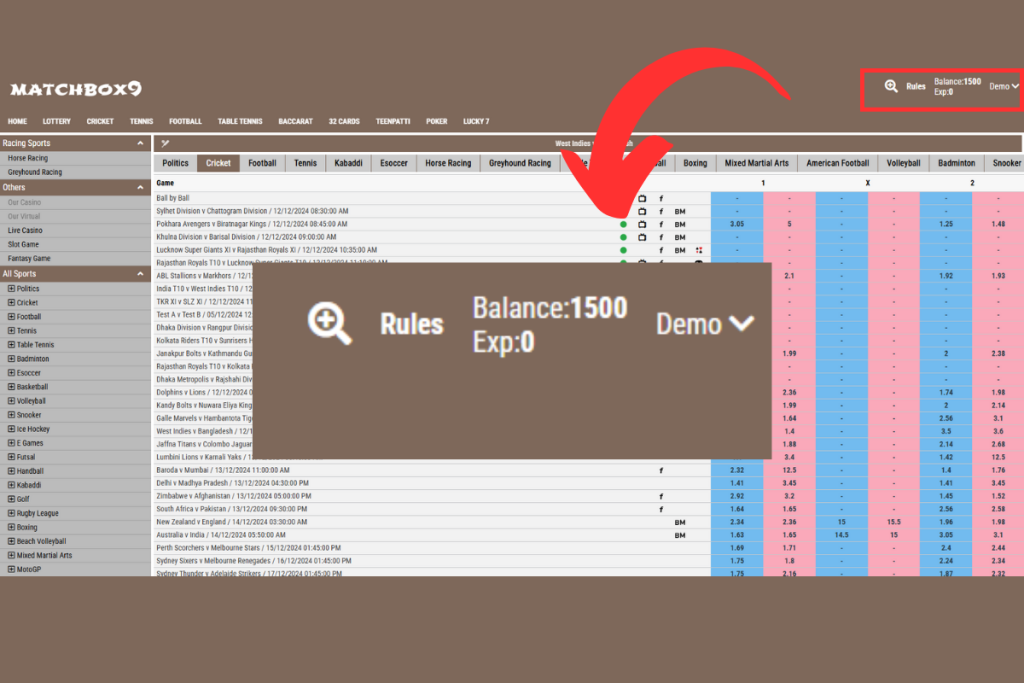Open Zimbabwe v Afghanistan match name
The image size is (1024, 683).
[x=233, y=496]
